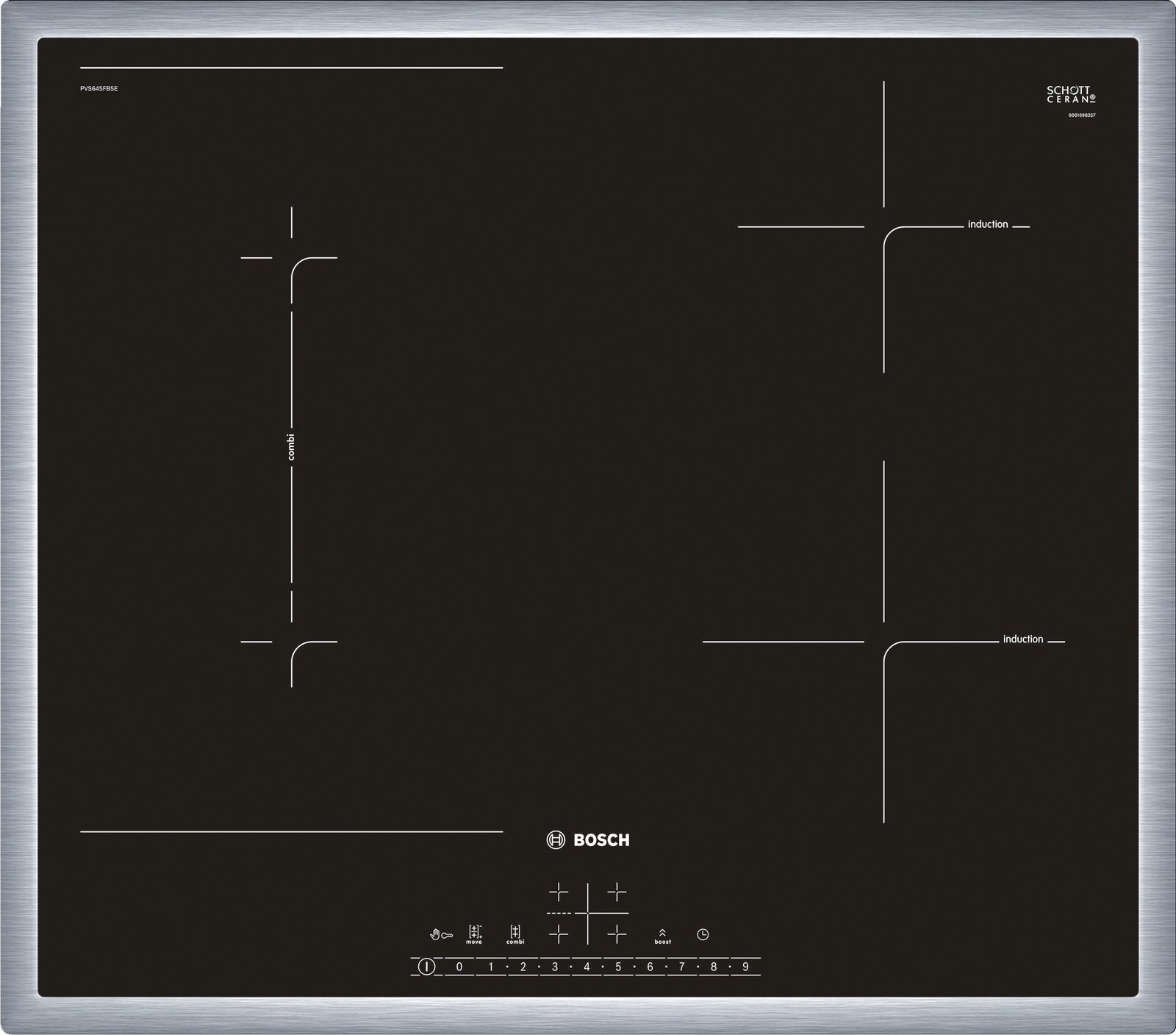Tap the combi zone icon on control panel

point(515,934)
